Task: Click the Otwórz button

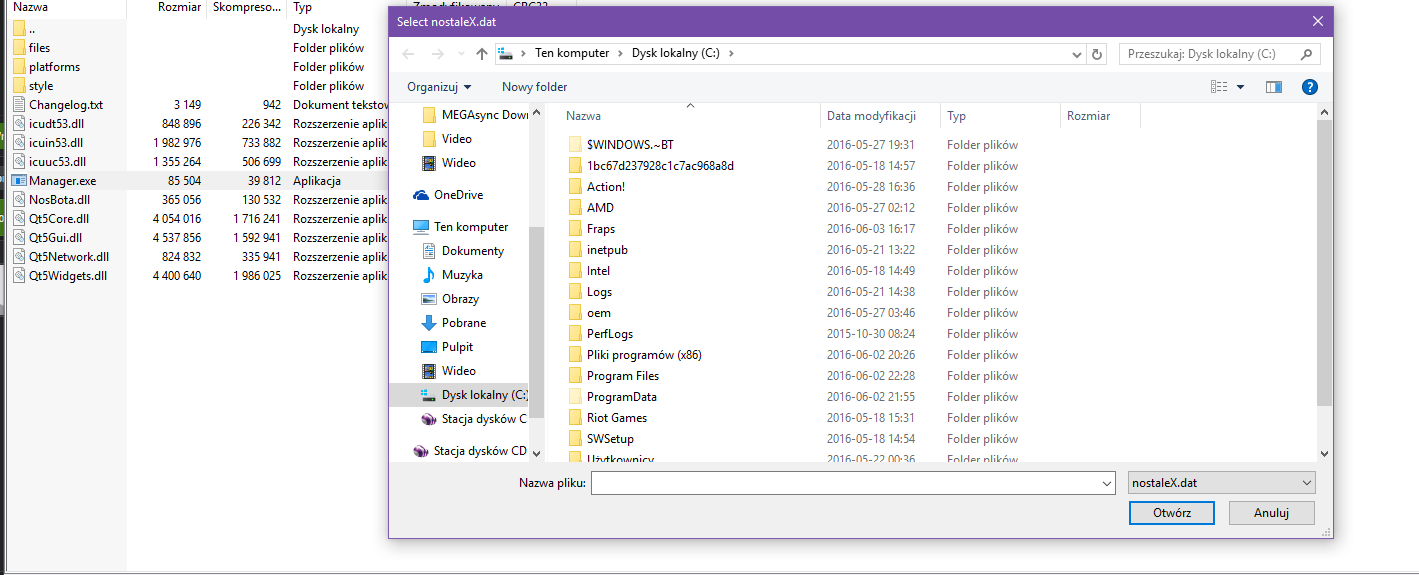Action: click(1172, 513)
